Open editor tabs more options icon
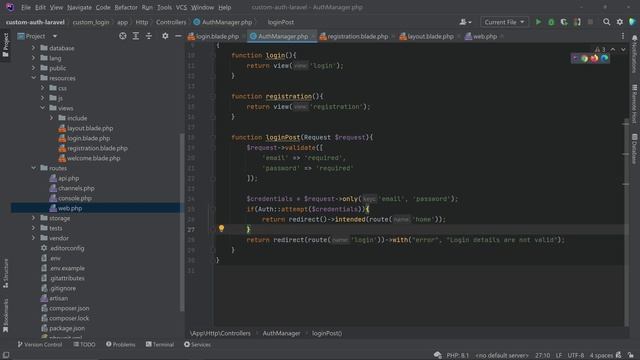The height and width of the screenshot is (360, 640). (623, 36)
